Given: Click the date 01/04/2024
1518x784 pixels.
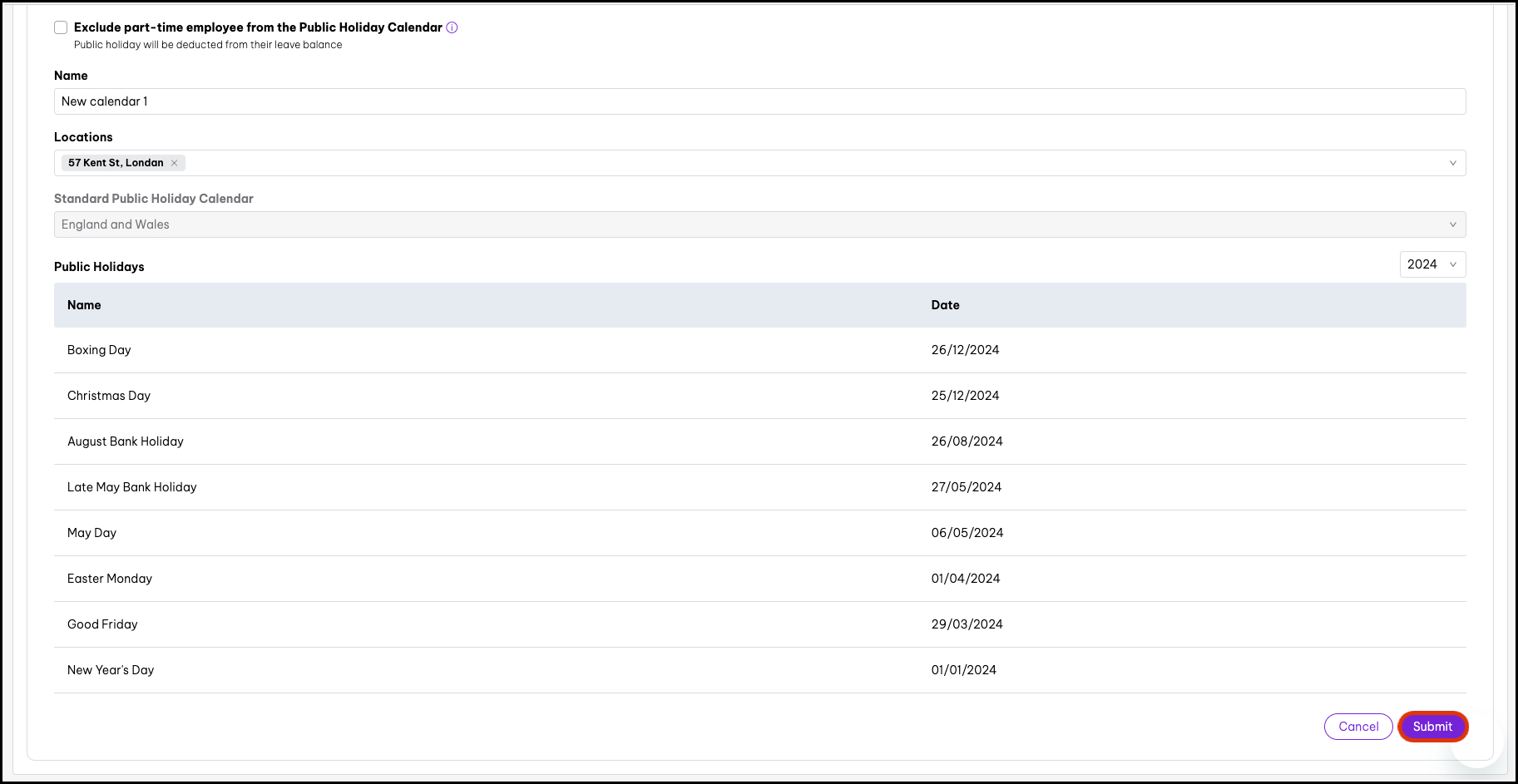Looking at the screenshot, I should 966,579.
